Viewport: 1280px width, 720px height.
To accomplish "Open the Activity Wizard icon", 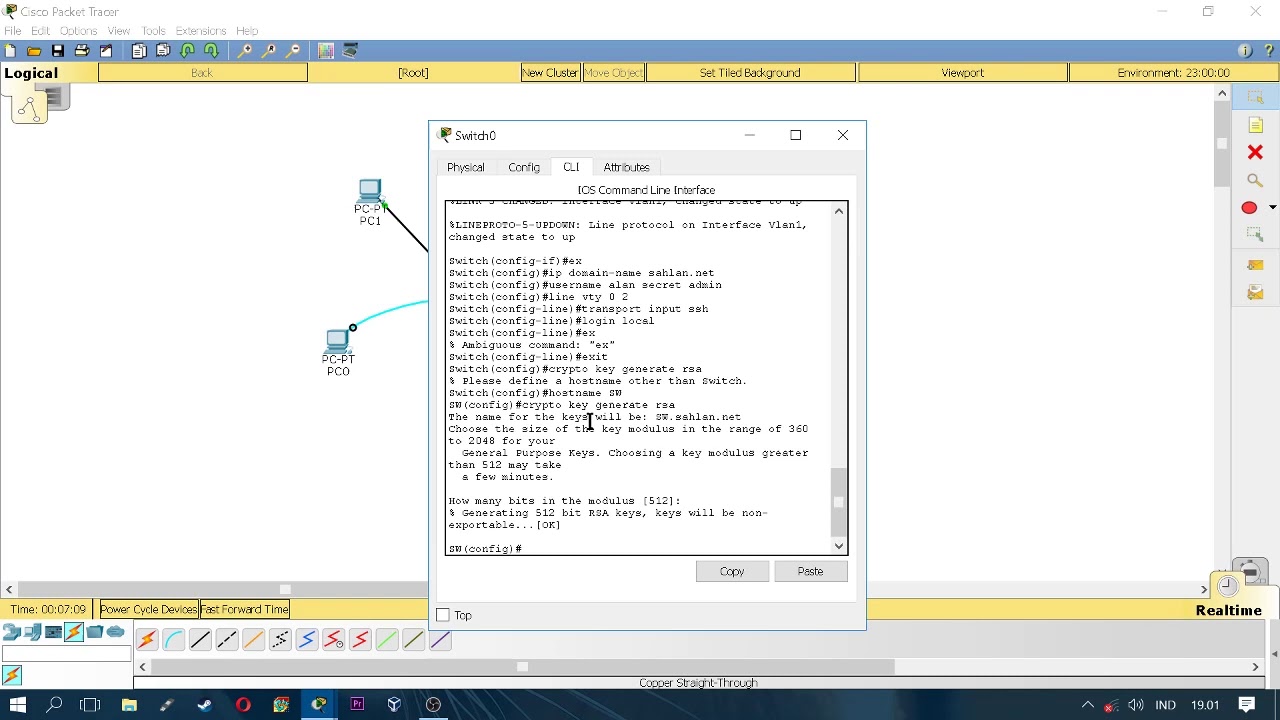I will (x=106, y=51).
